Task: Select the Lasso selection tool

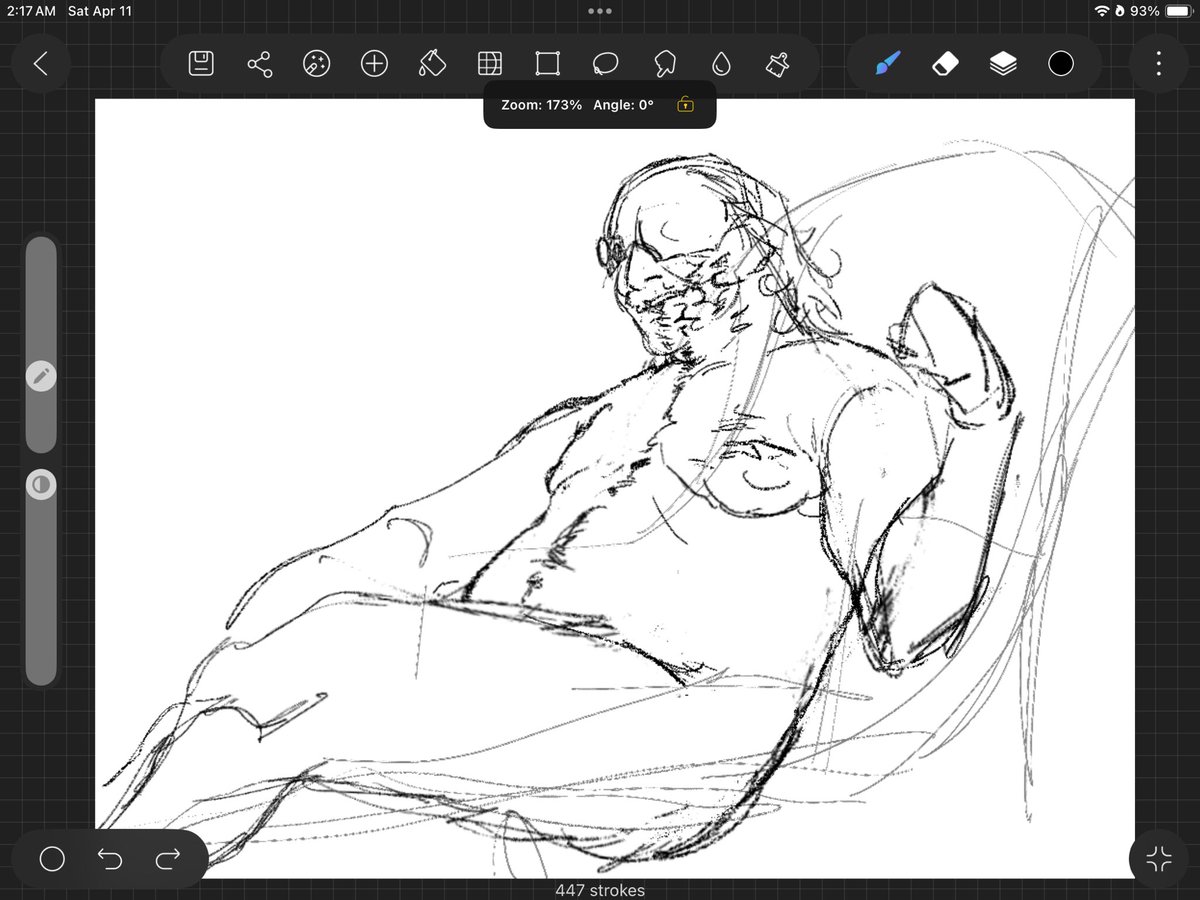Action: (606, 63)
